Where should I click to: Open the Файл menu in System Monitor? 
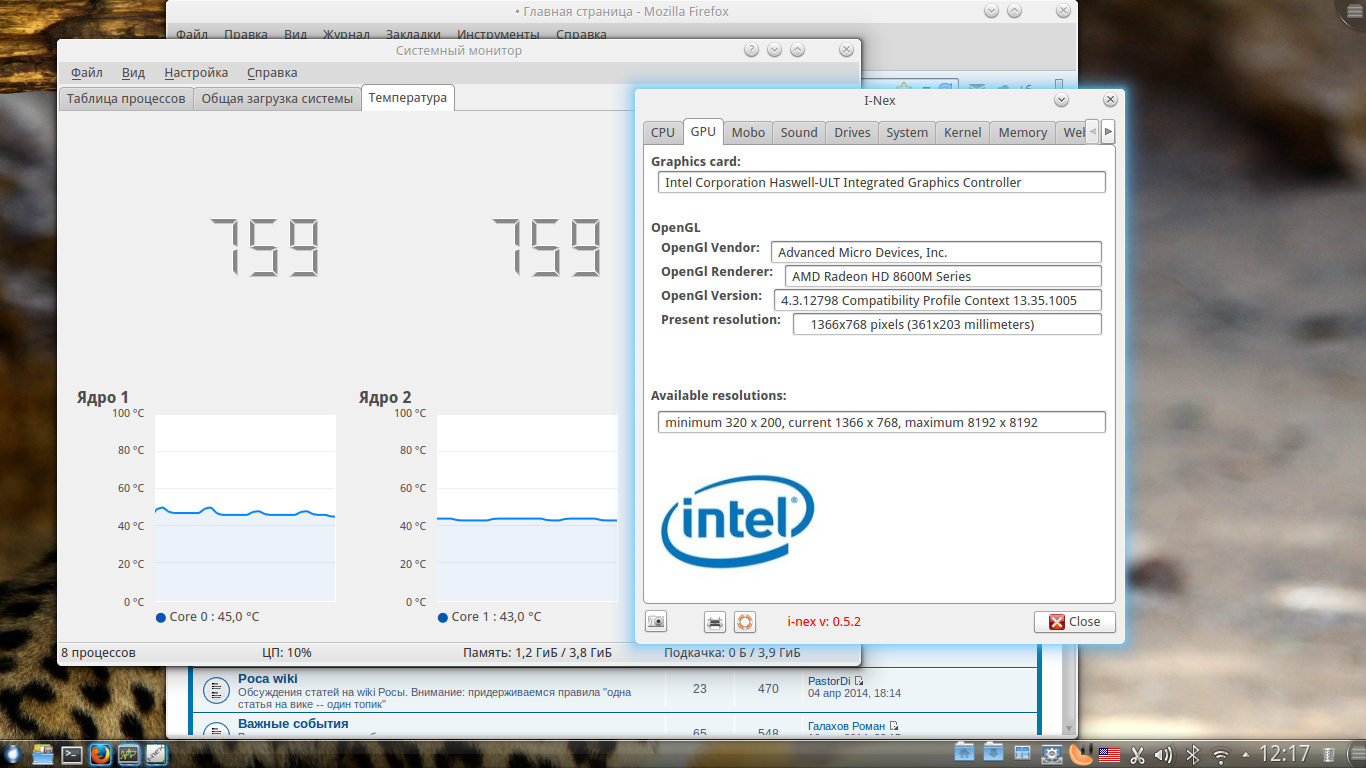(x=87, y=73)
